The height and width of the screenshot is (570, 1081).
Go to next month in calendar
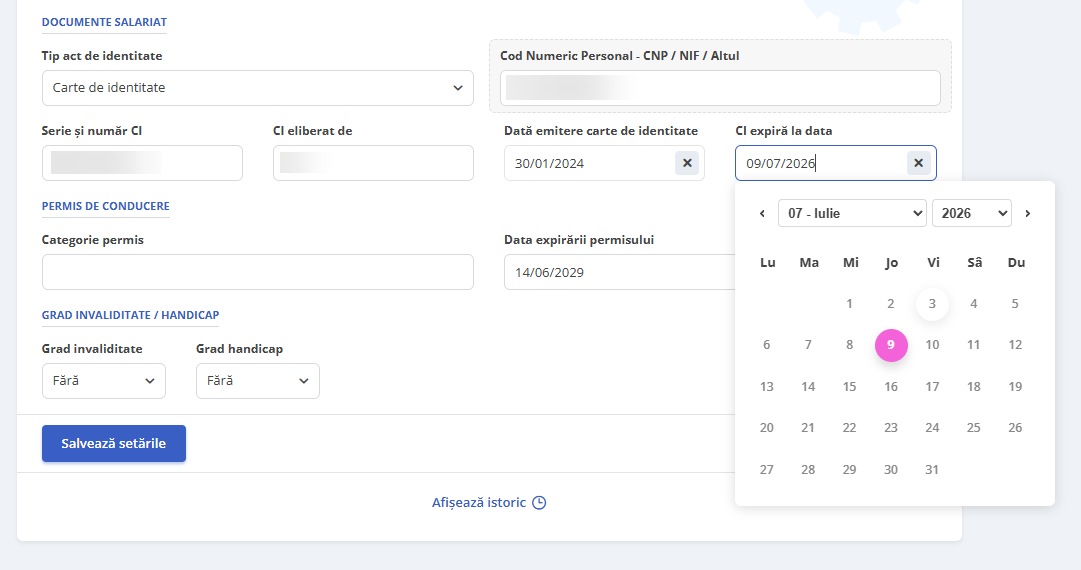pyautogui.click(x=1027, y=214)
